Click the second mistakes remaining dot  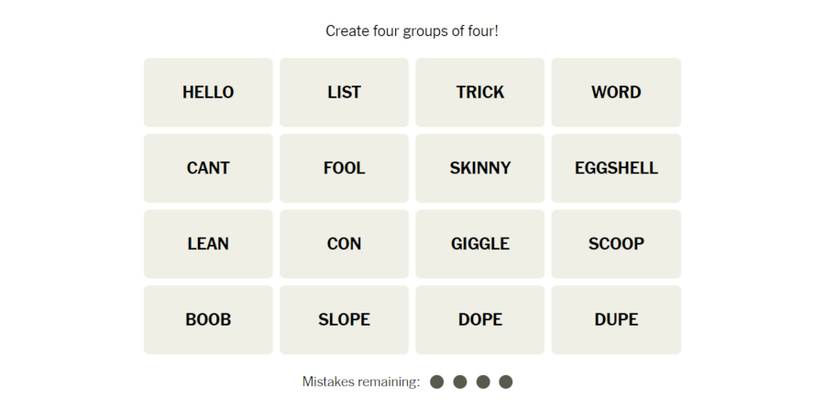[x=460, y=382]
